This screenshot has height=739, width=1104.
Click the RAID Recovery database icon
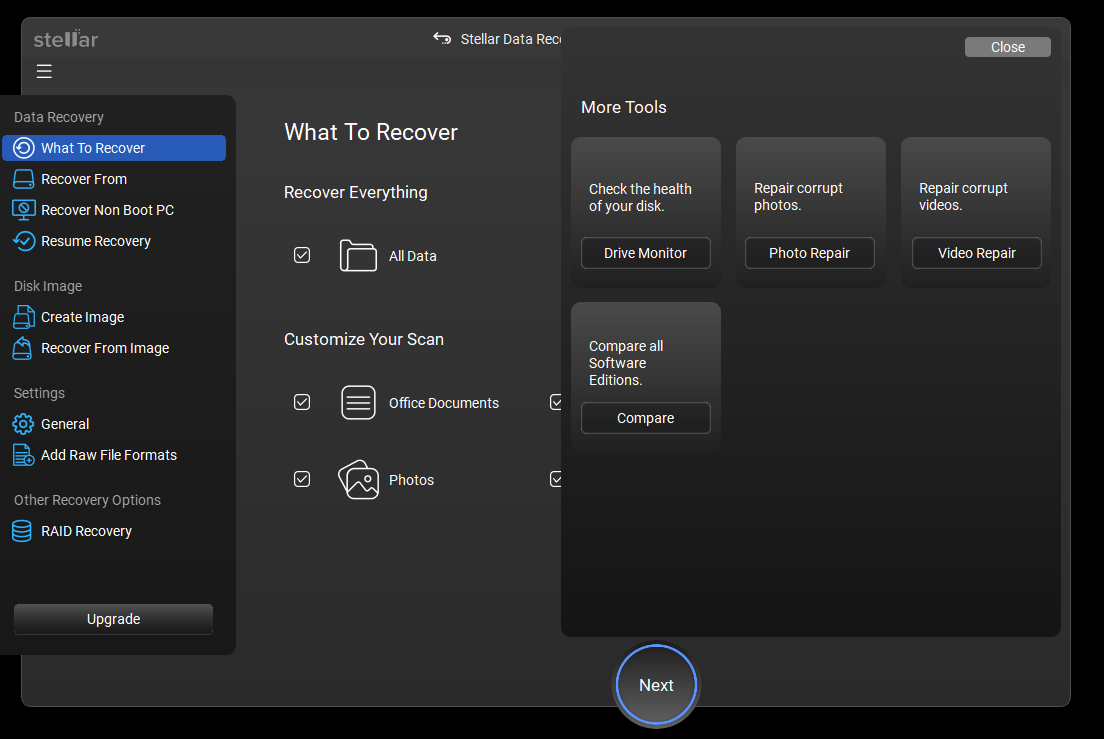pos(22,531)
